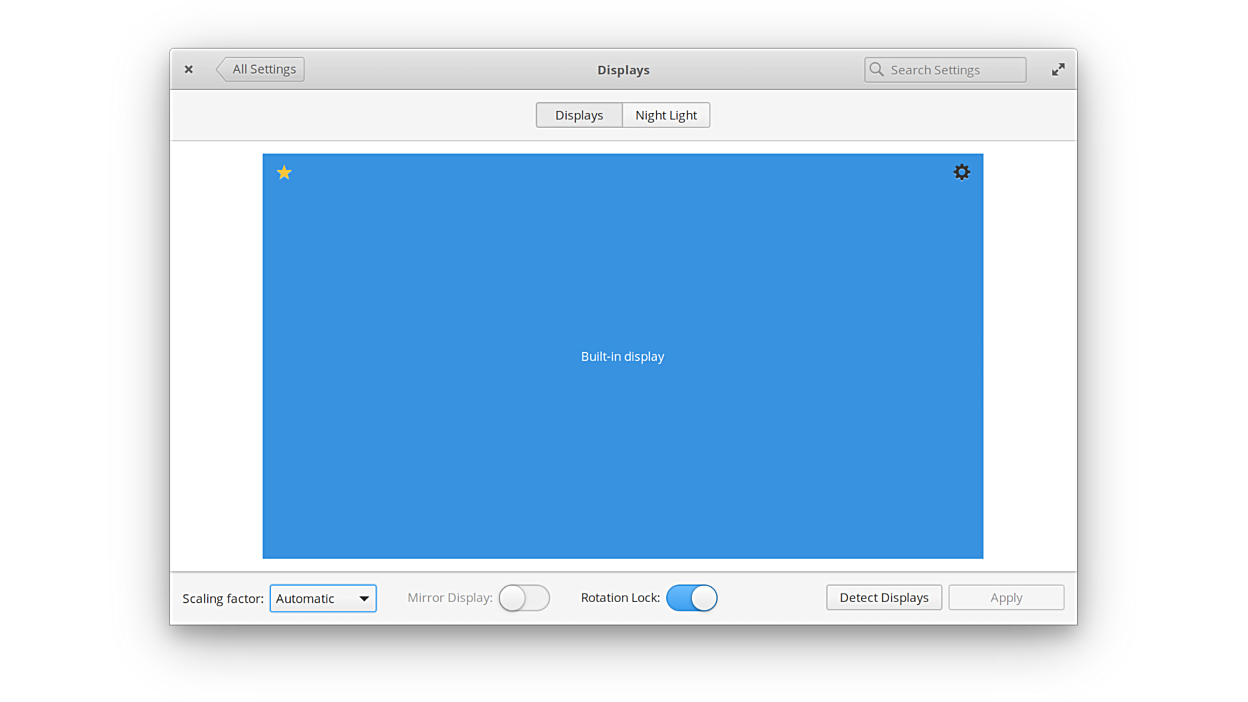Screen dimensions: 1248x702
Task: Close the Displays settings window
Action: [x=188, y=69]
